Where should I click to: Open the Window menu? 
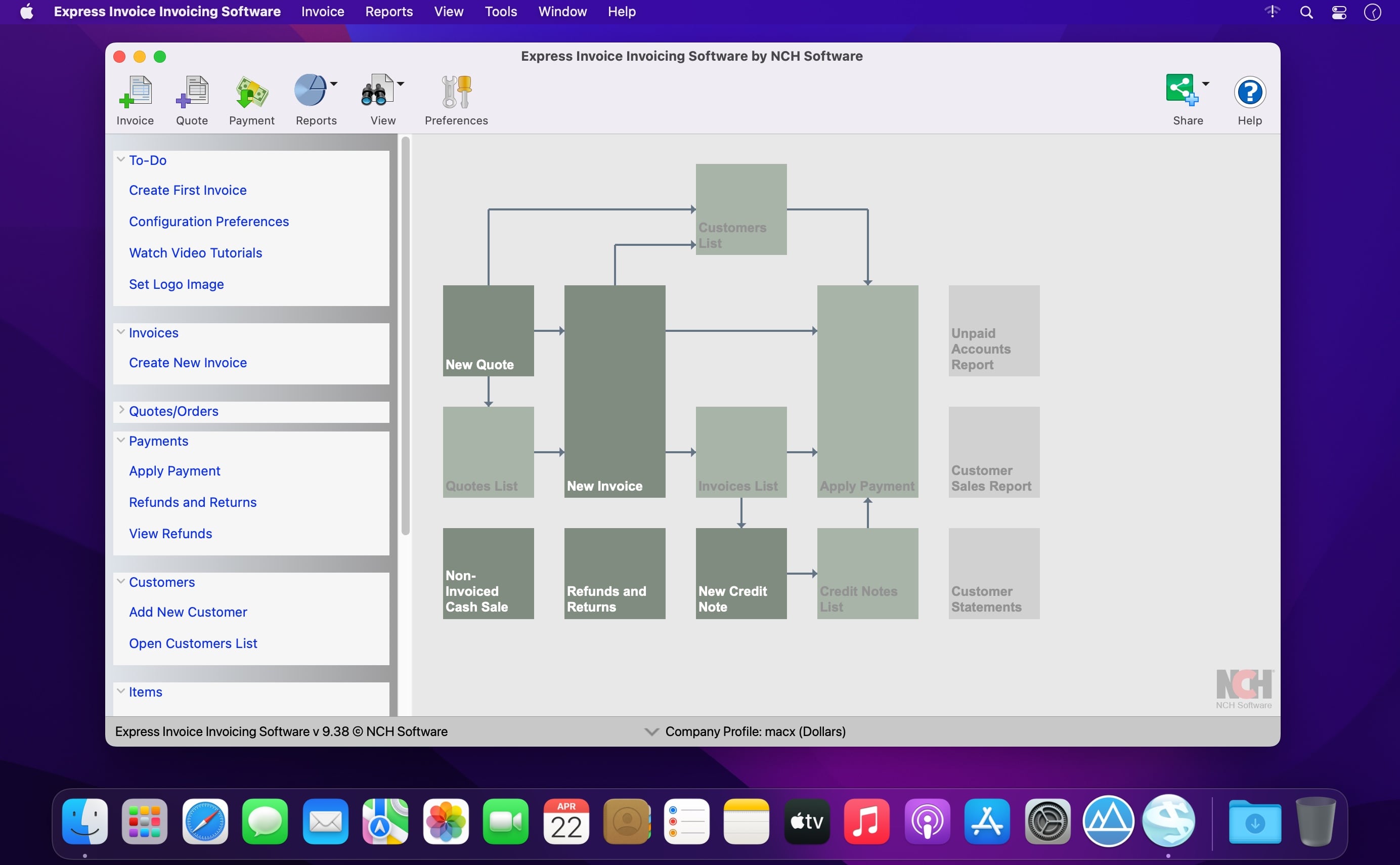point(562,12)
